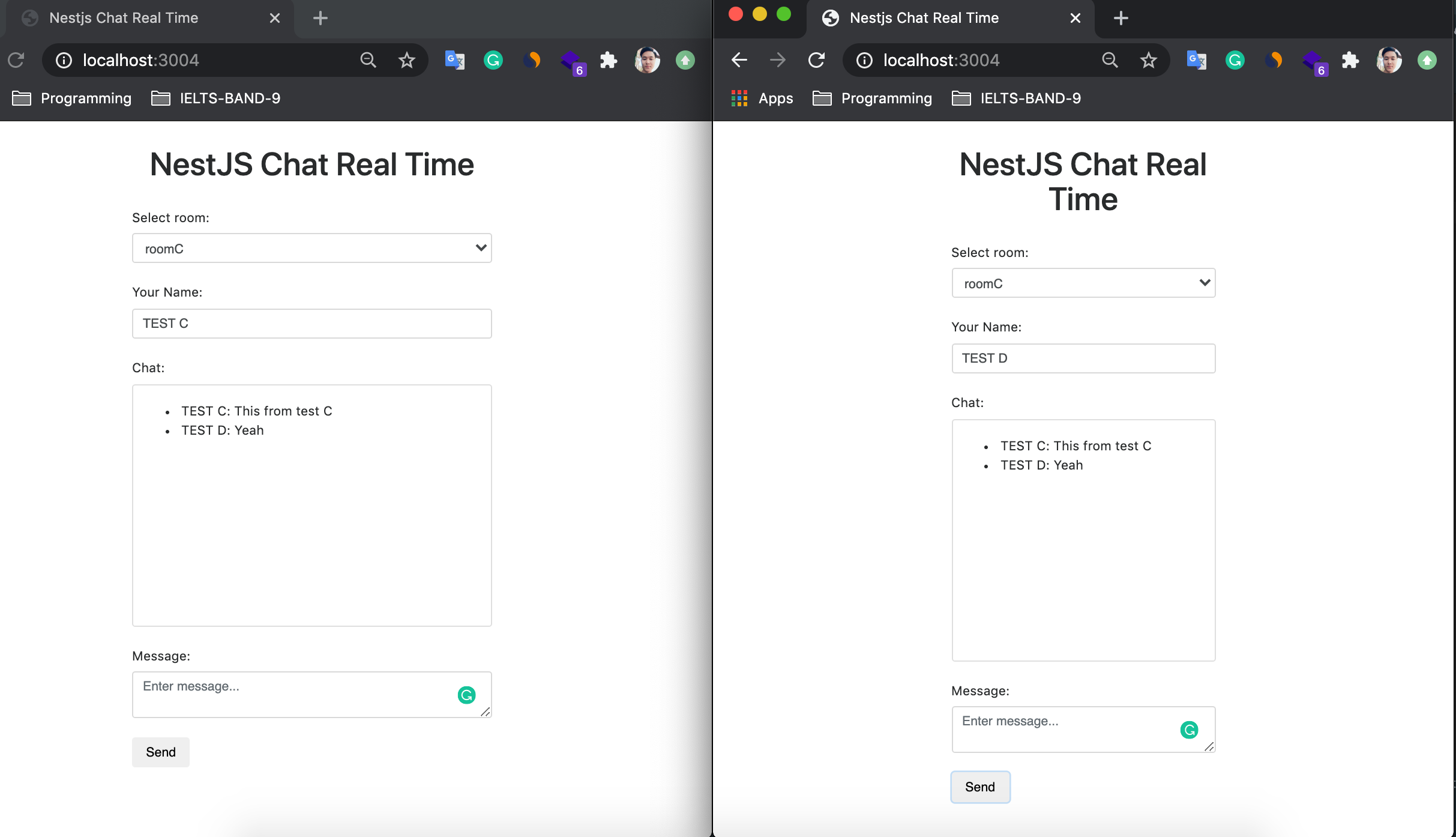
Task: Click the Extensions puzzle icon in right window
Action: tap(1350, 60)
